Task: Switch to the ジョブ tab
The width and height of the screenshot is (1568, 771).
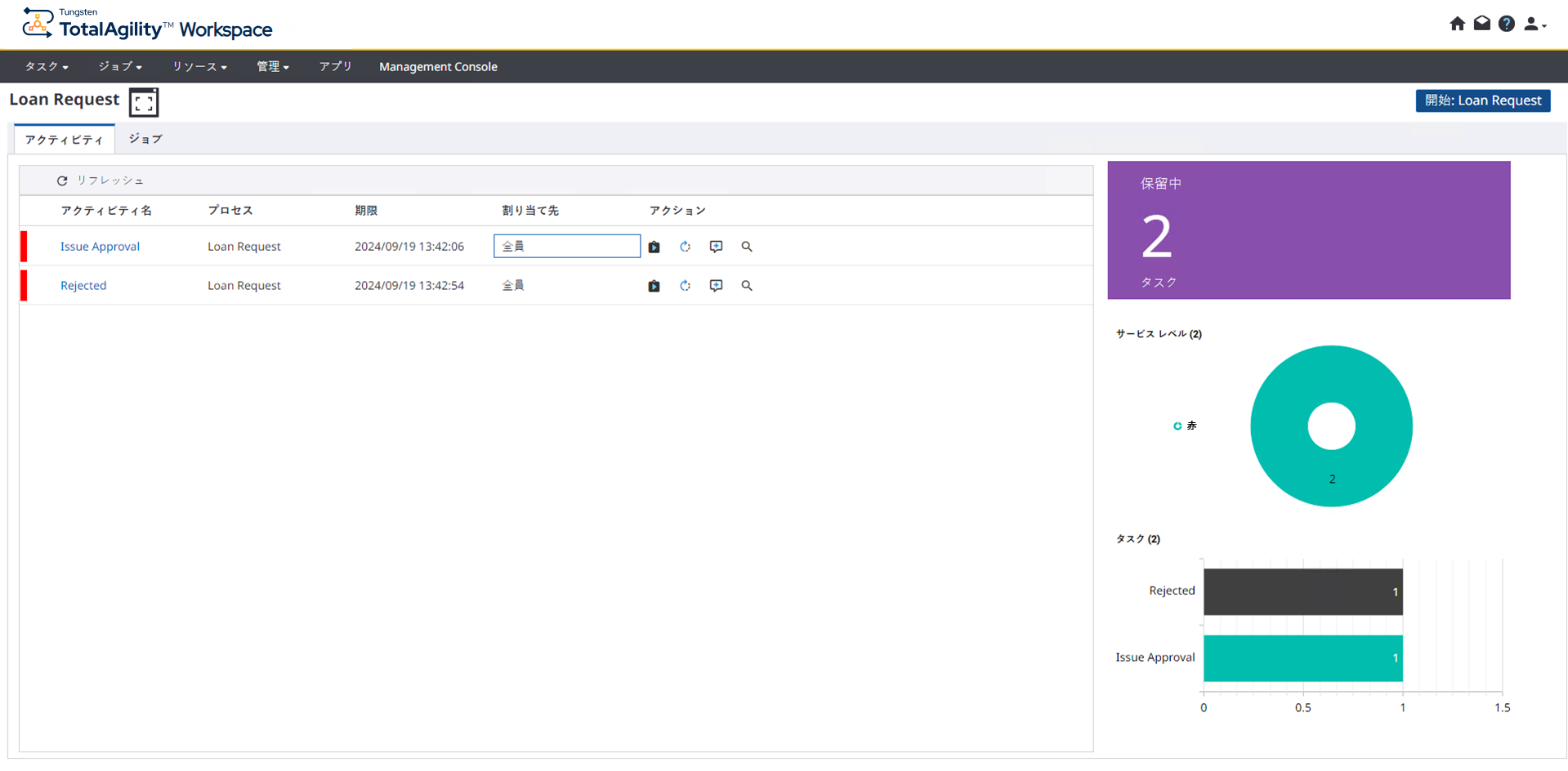Action: coord(145,140)
